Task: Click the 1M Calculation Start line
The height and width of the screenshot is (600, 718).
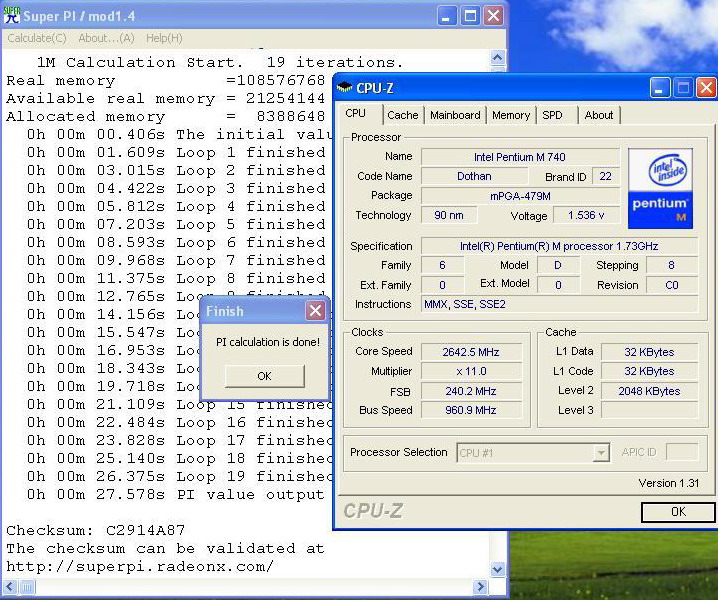Action: click(x=220, y=62)
